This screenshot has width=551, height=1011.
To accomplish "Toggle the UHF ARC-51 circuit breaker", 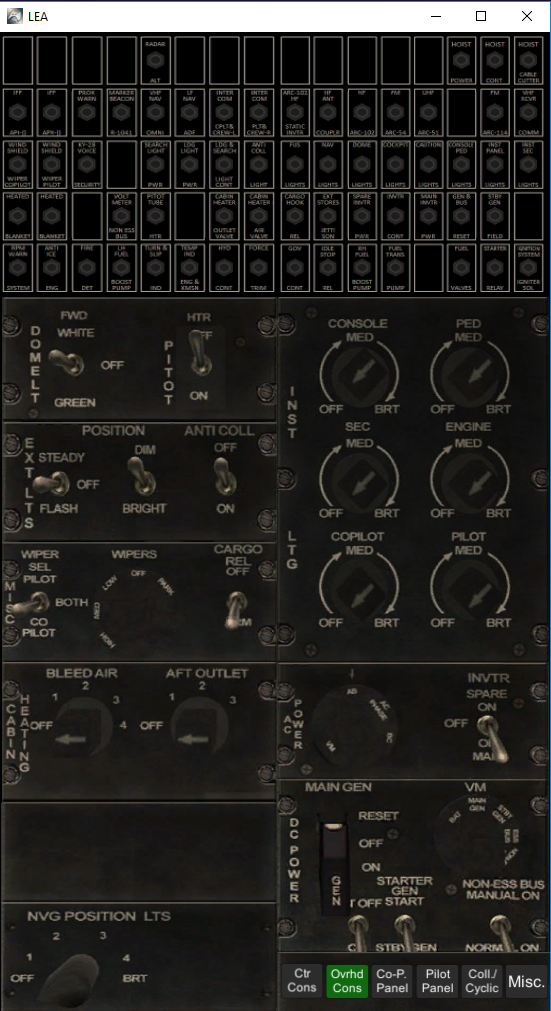I will 427,113.
